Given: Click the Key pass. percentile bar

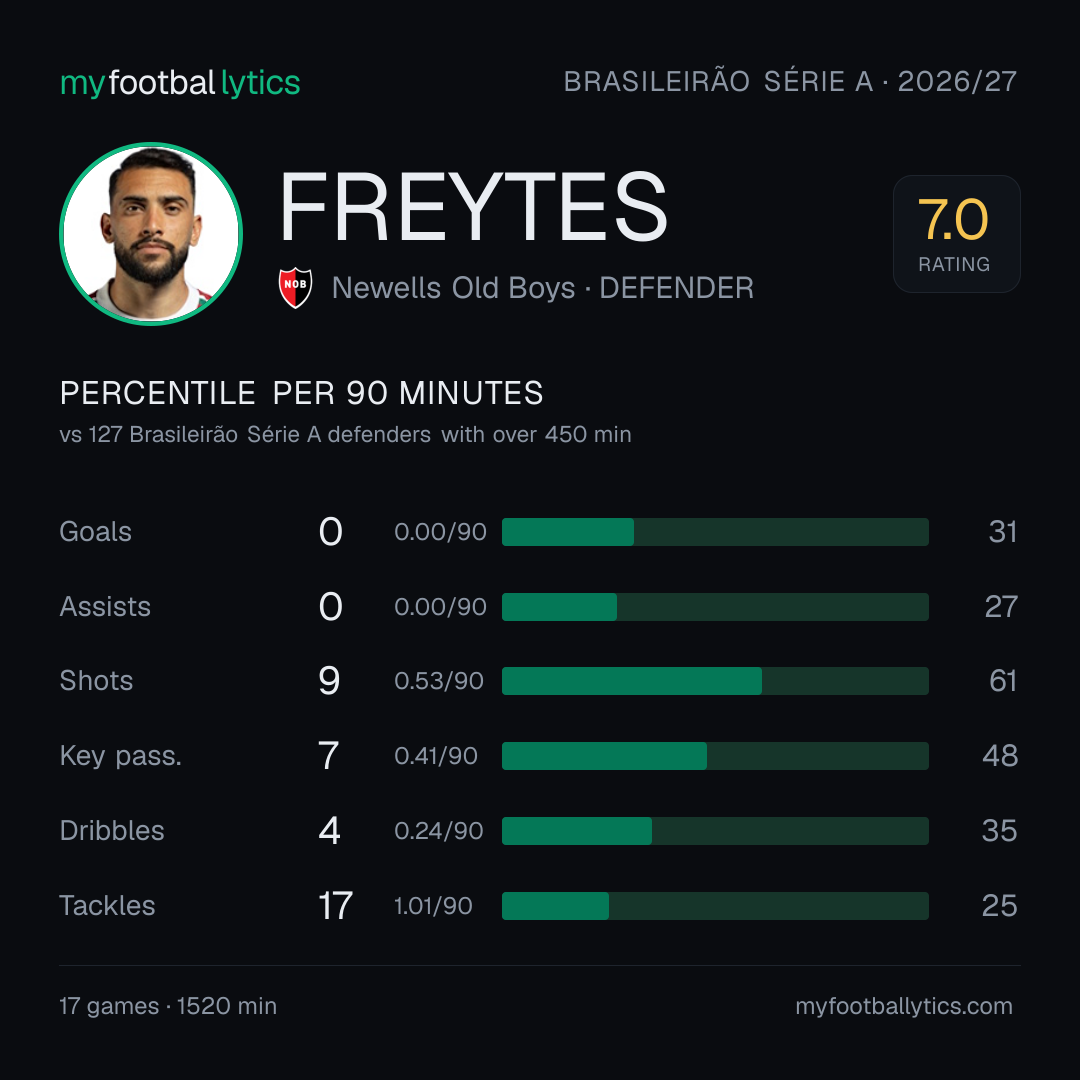Looking at the screenshot, I should [x=715, y=756].
